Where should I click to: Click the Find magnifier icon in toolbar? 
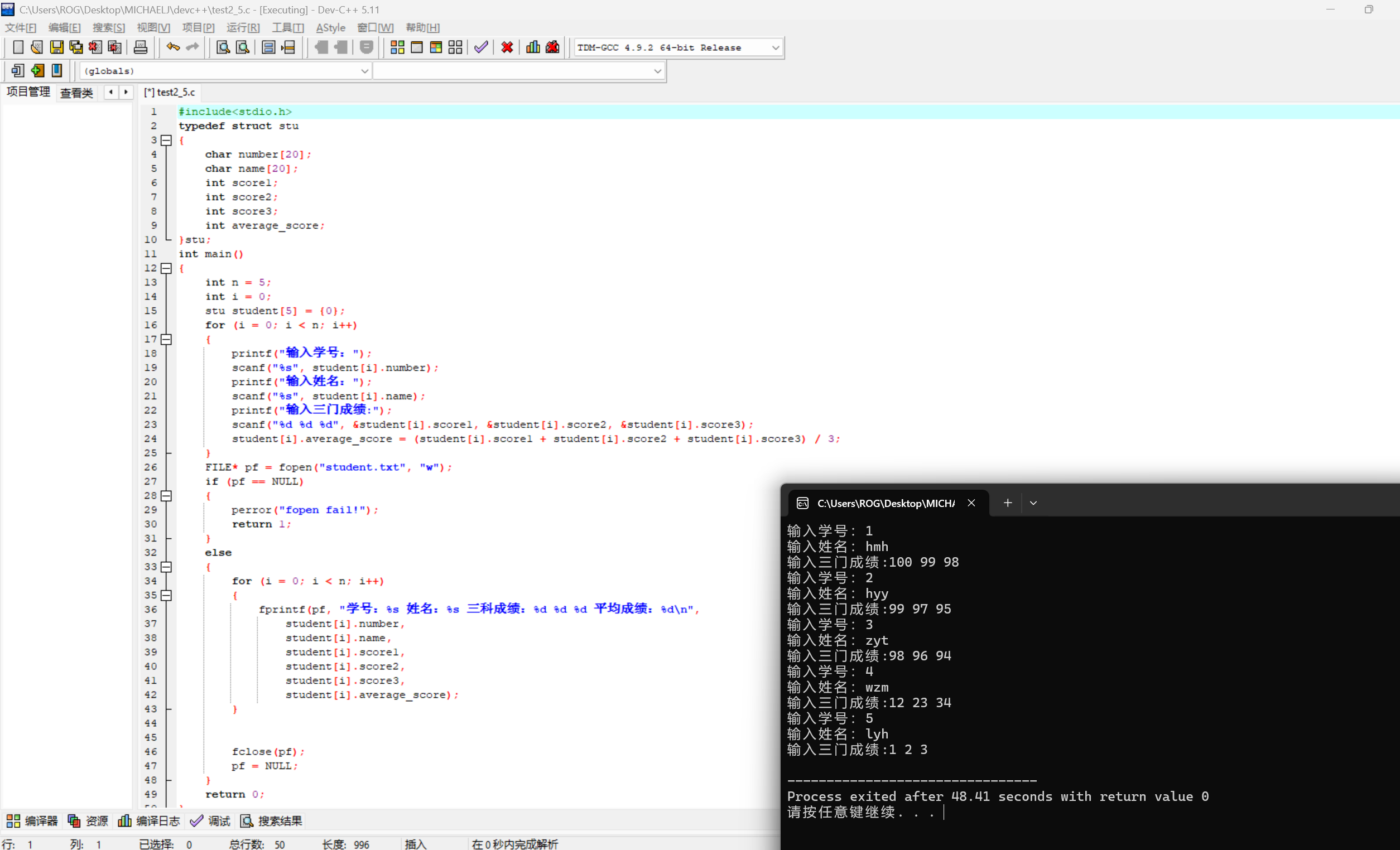[x=223, y=48]
